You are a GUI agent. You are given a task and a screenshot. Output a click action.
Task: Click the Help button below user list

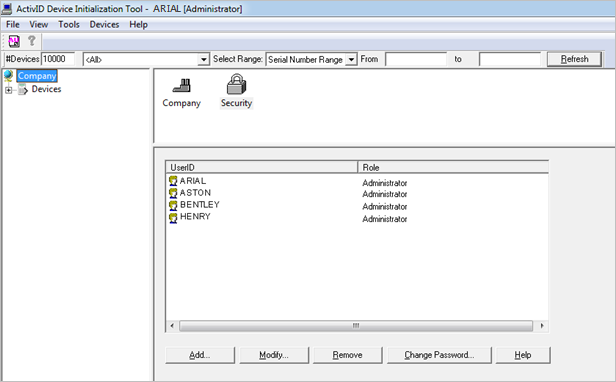[x=523, y=355]
